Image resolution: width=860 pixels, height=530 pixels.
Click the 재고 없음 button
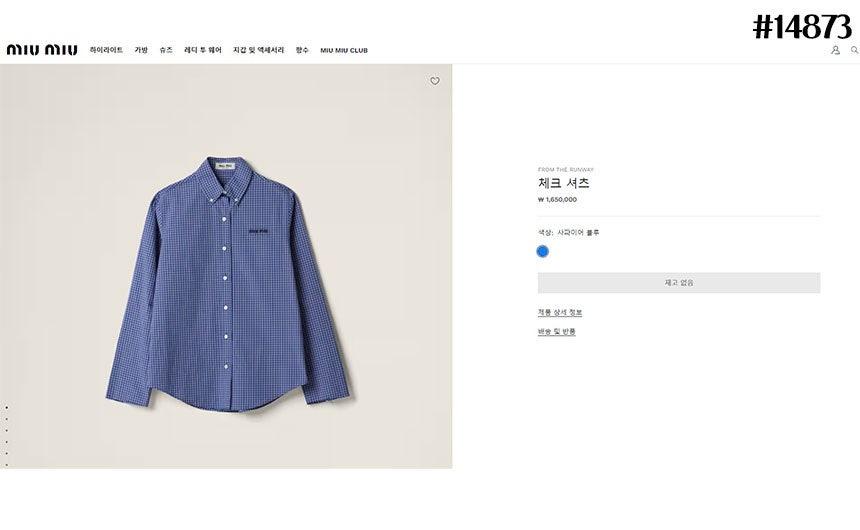pyautogui.click(x=679, y=283)
